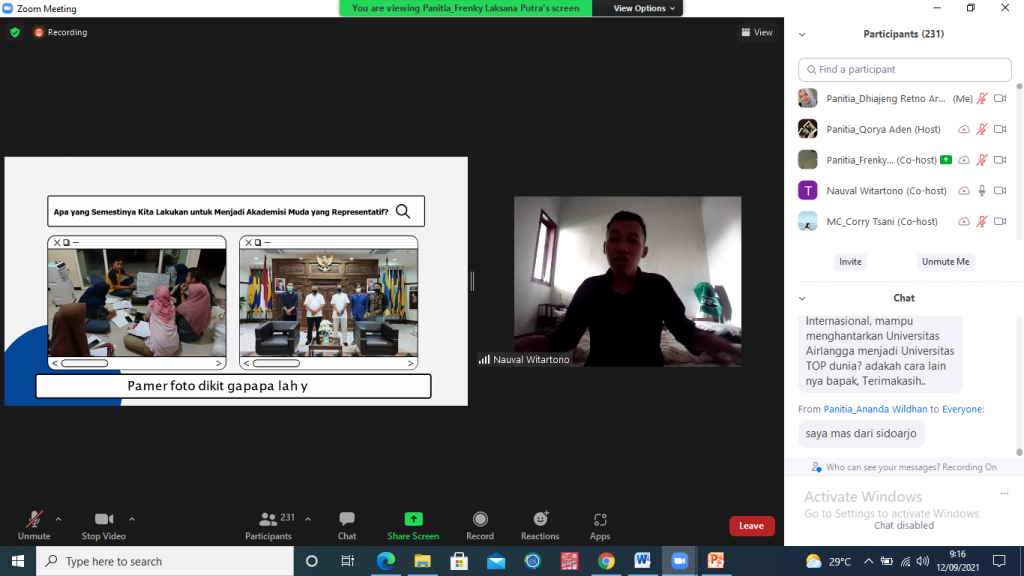Open the Reactions panel
Image resolution: width=1024 pixels, height=576 pixels.
tap(540, 519)
